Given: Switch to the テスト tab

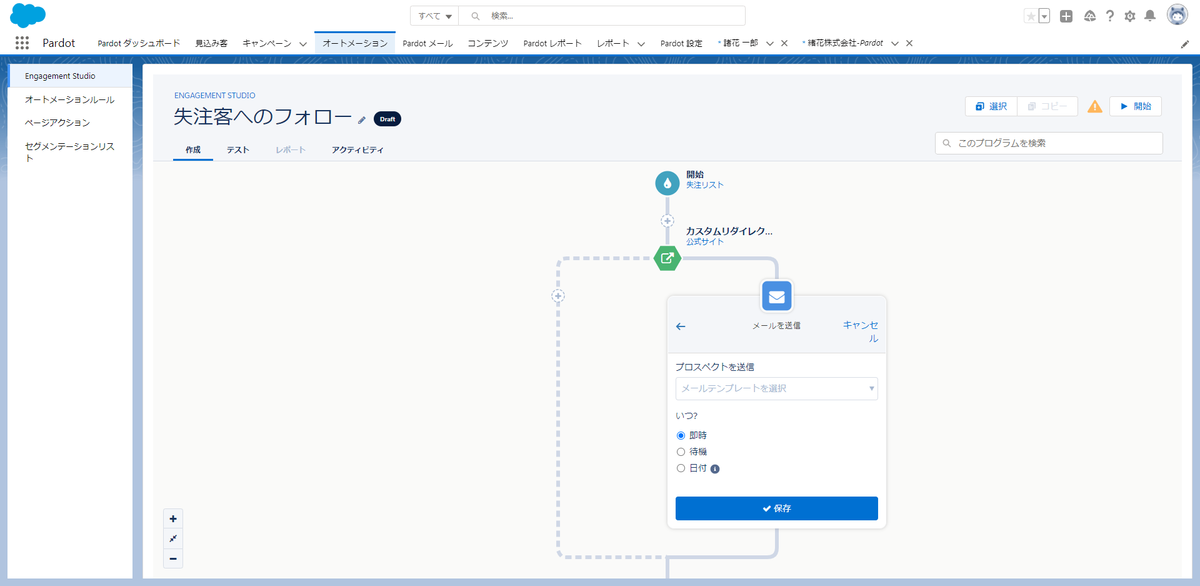Looking at the screenshot, I should (238, 150).
